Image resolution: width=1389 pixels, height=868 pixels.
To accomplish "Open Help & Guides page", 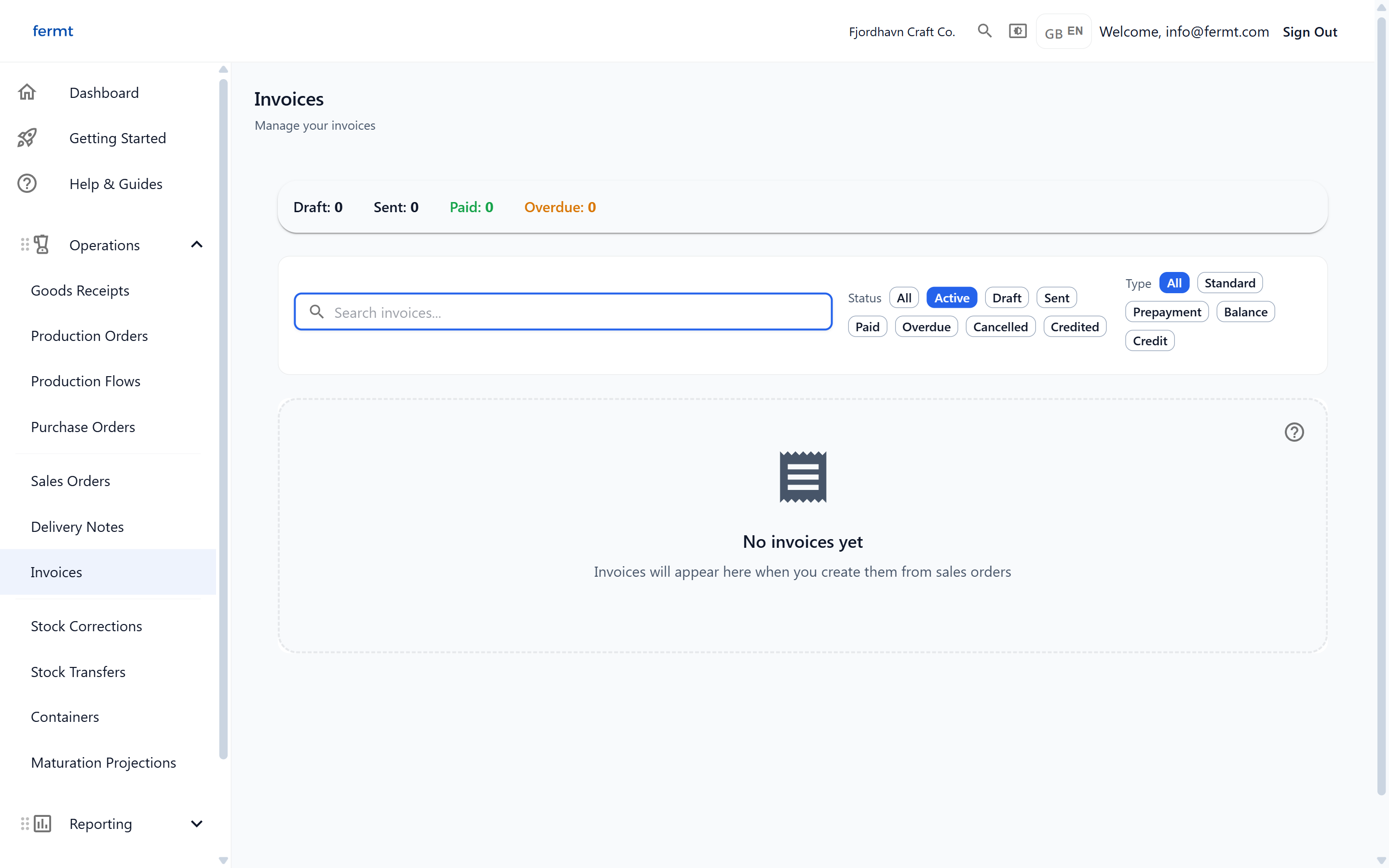I will [x=108, y=184].
